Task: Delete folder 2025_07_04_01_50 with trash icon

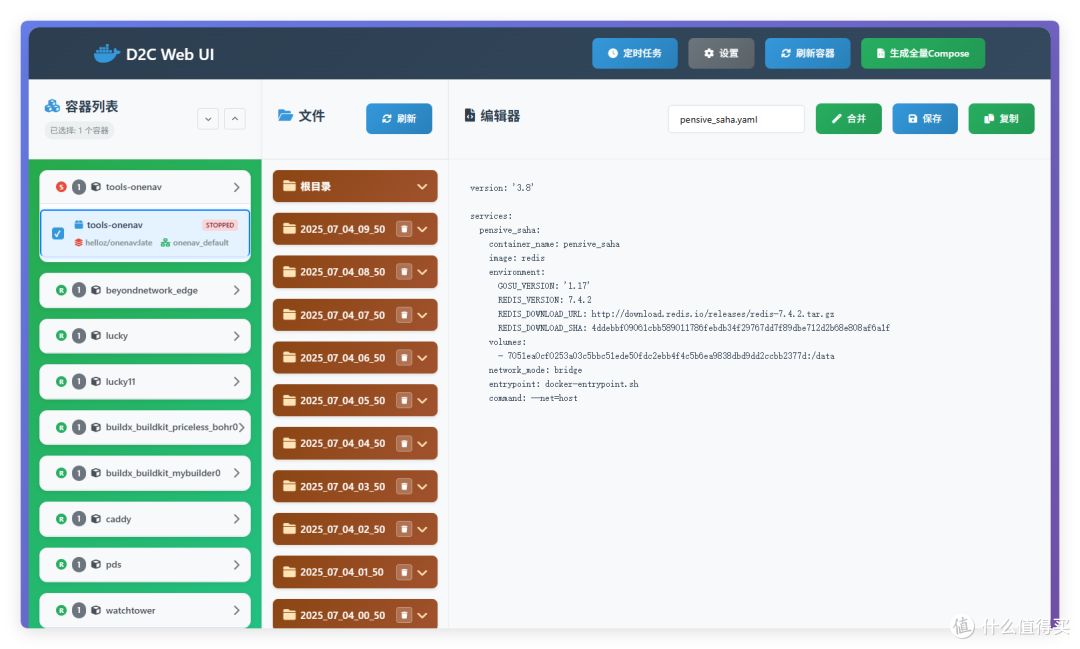Action: pos(404,573)
